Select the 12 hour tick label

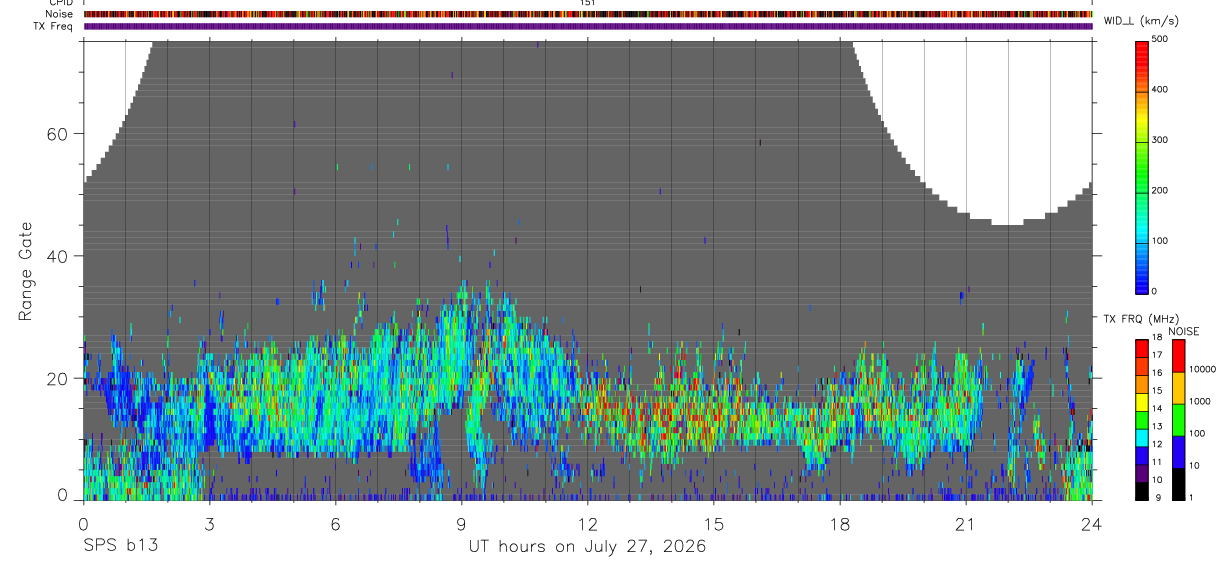(x=588, y=524)
